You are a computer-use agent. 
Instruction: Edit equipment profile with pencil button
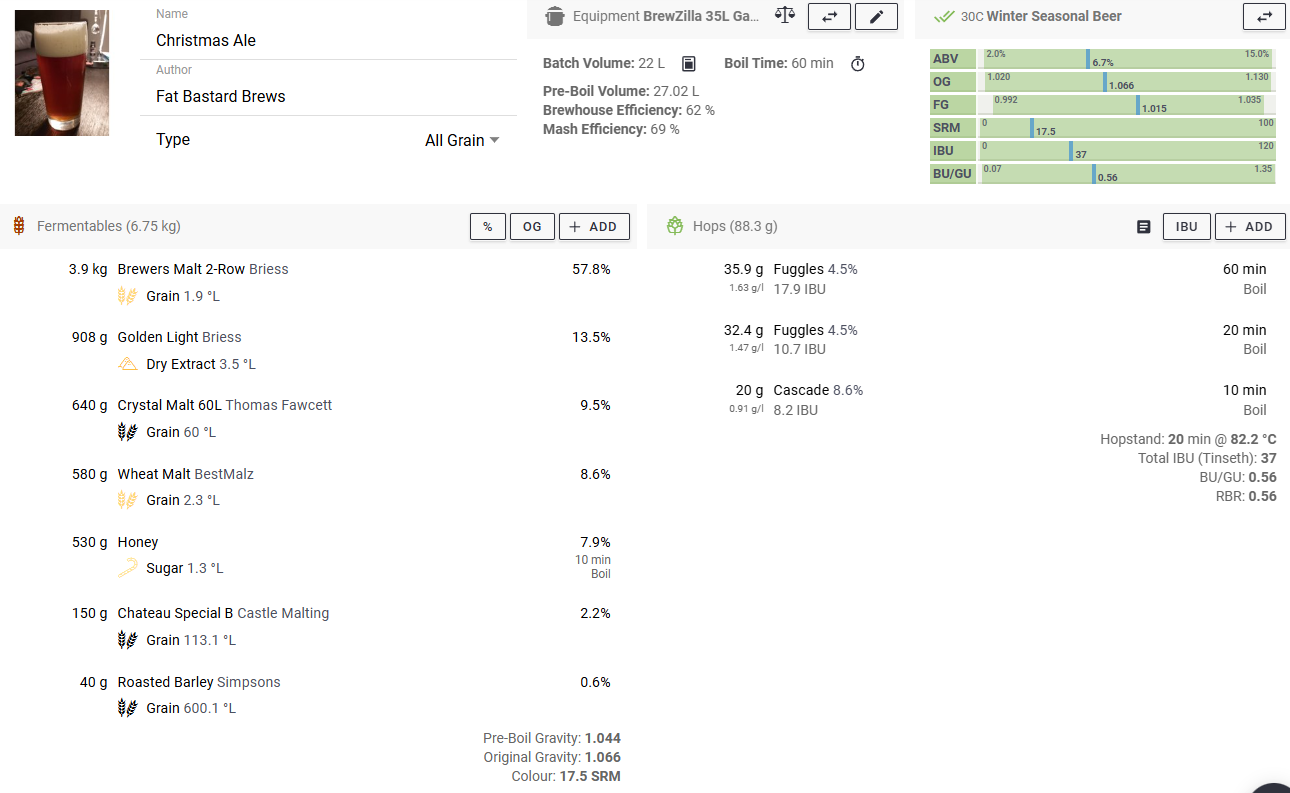876,16
